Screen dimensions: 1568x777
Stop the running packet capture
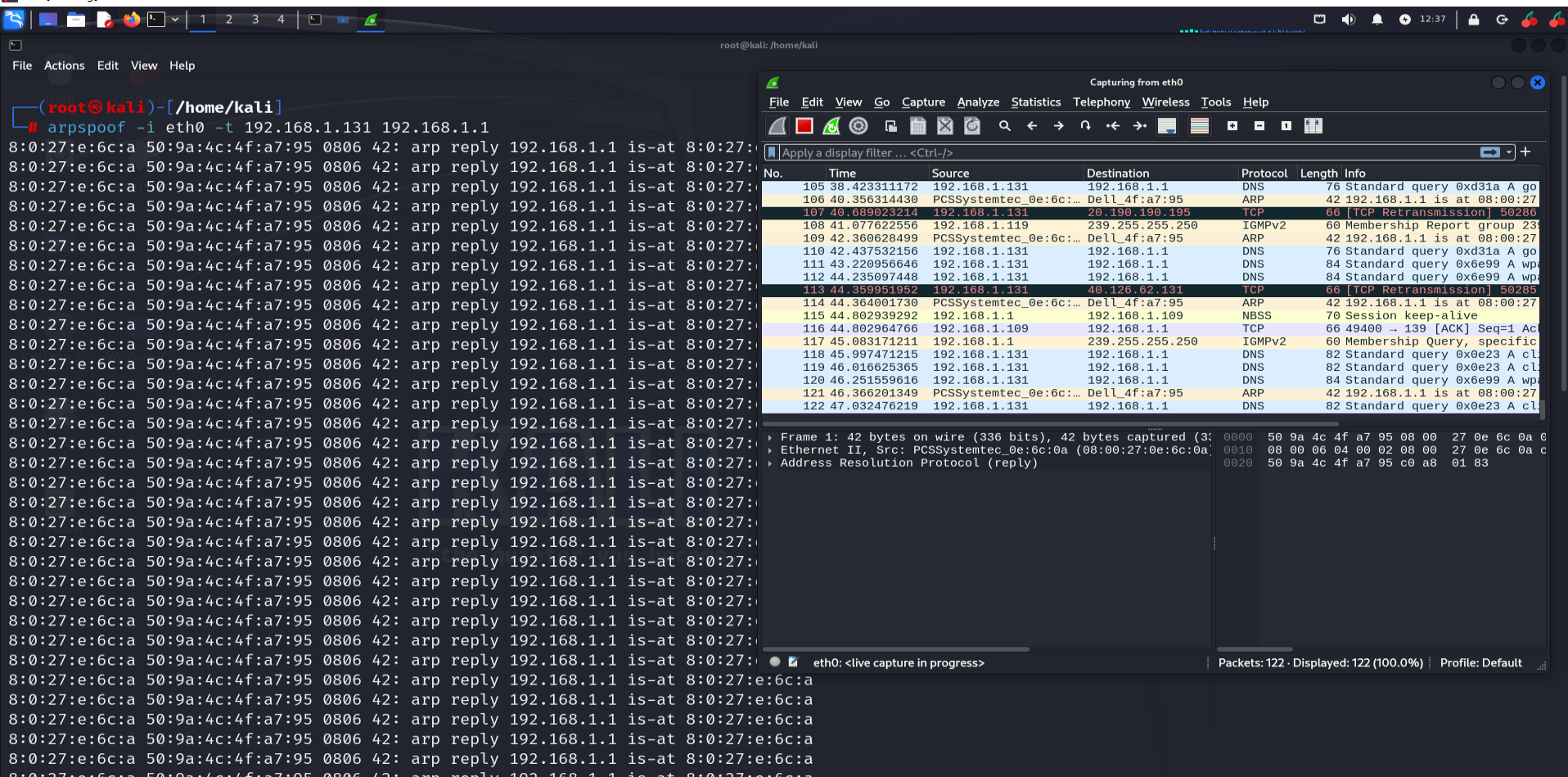pos(804,126)
